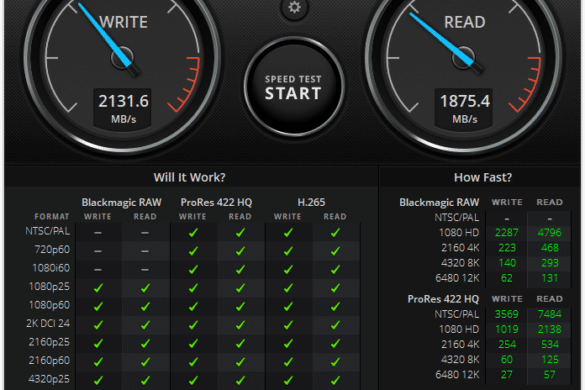Click the 2160p25 format row label

click(49, 342)
